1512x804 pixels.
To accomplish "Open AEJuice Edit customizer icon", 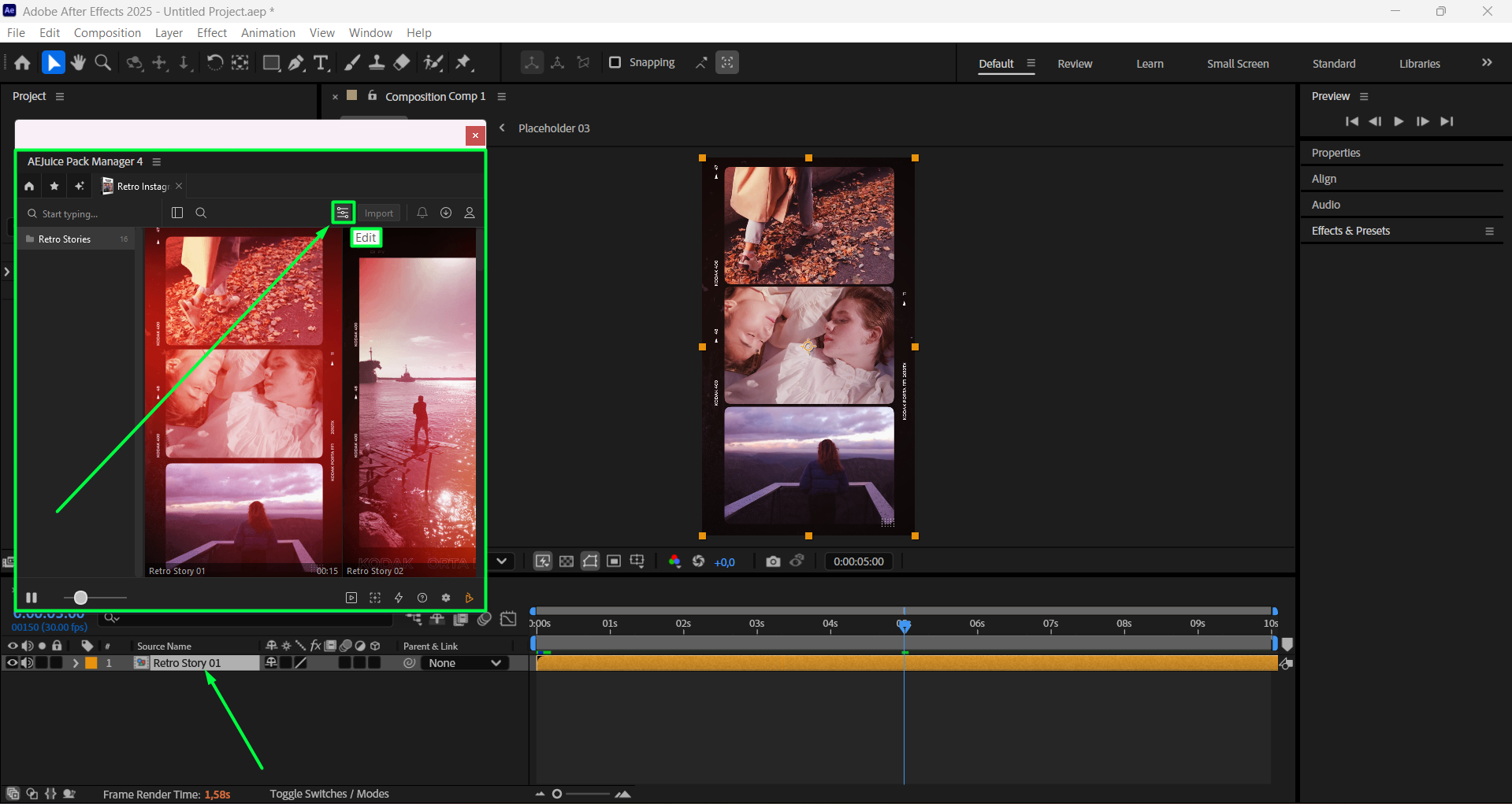I will [x=343, y=213].
